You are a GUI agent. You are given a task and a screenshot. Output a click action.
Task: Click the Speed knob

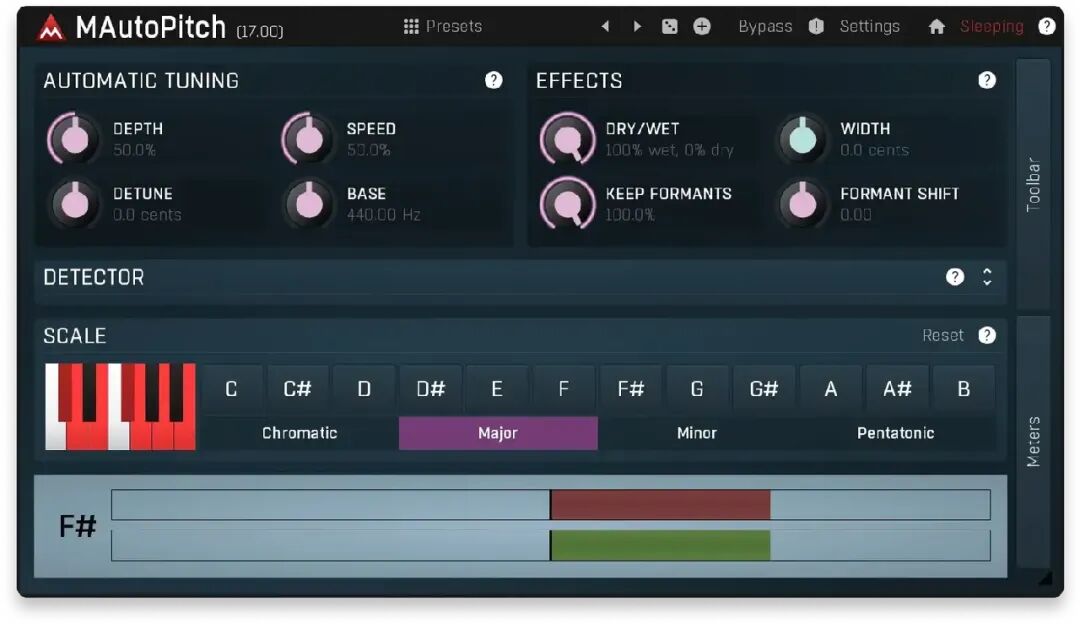click(308, 139)
